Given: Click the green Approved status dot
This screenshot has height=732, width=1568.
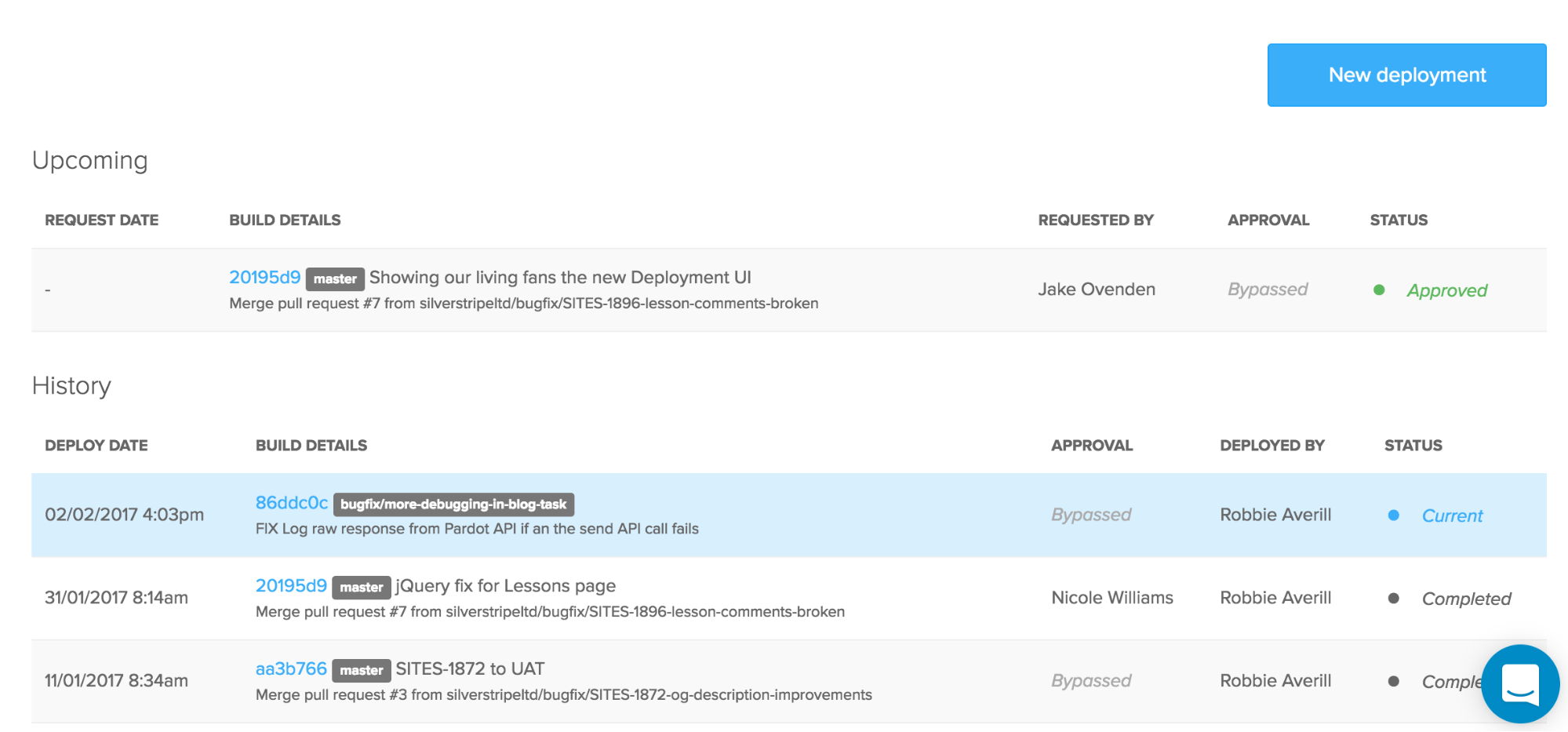Looking at the screenshot, I should point(1379,290).
